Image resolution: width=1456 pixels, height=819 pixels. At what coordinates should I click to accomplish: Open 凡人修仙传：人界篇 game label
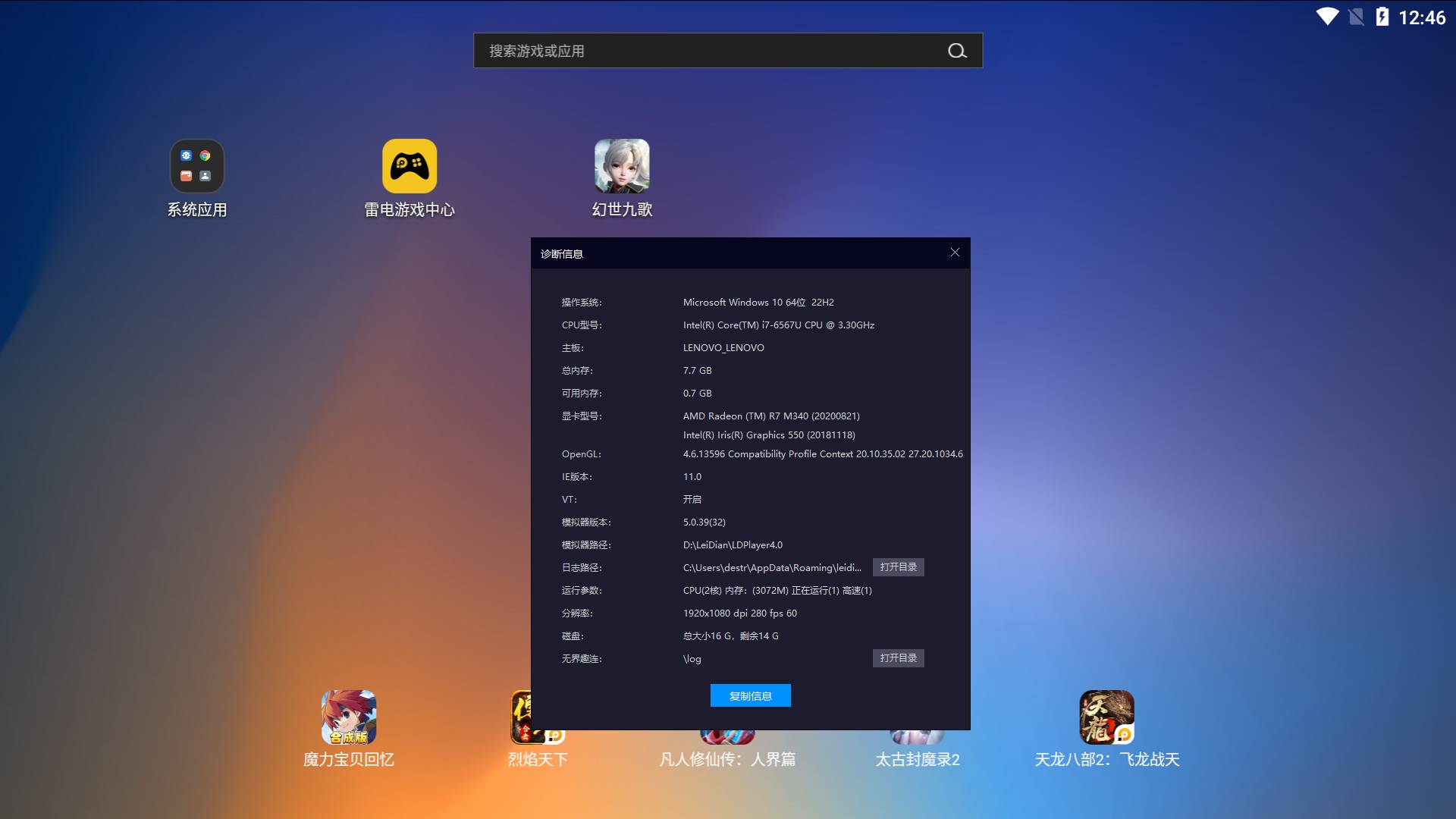727,759
